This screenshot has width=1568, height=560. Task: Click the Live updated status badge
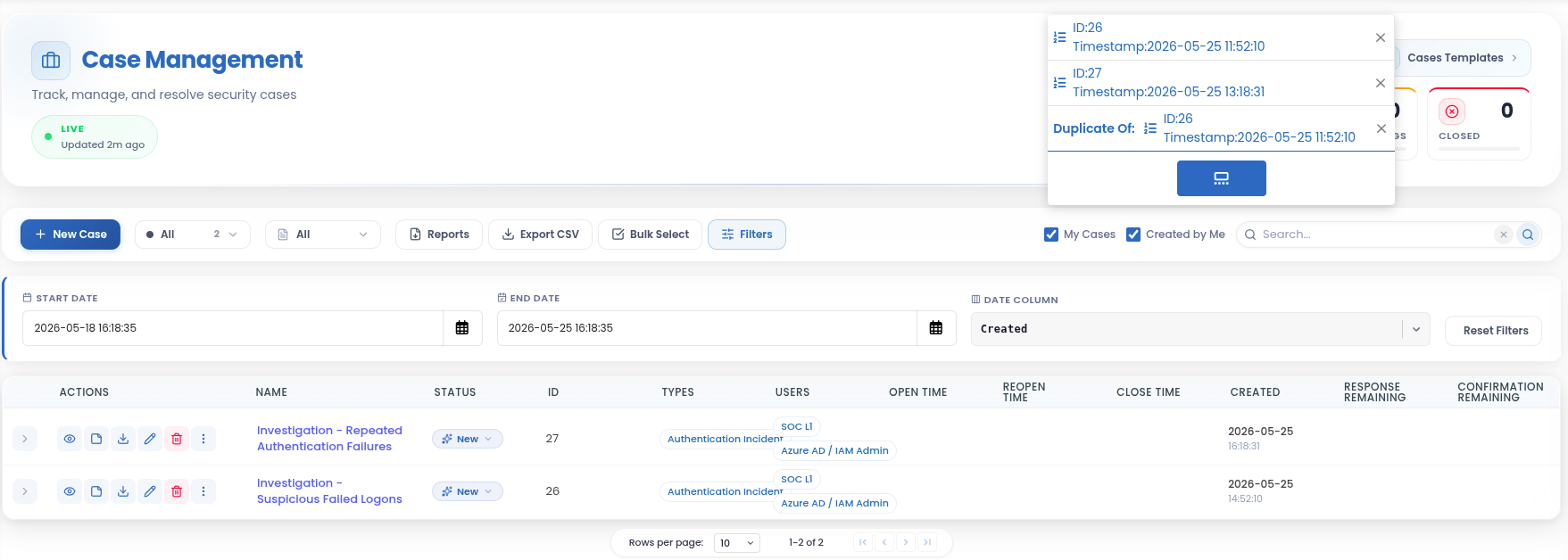[x=95, y=137]
